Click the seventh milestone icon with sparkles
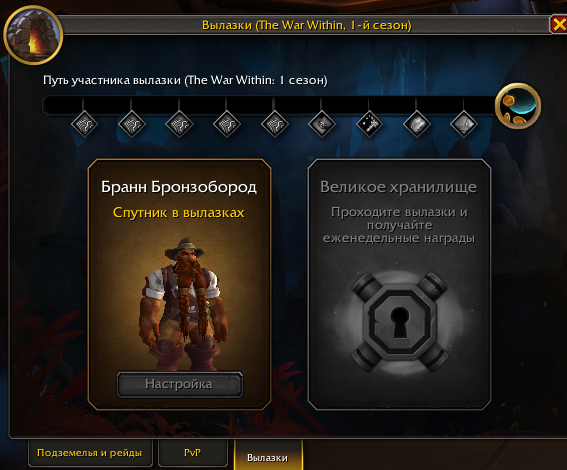 (369, 124)
